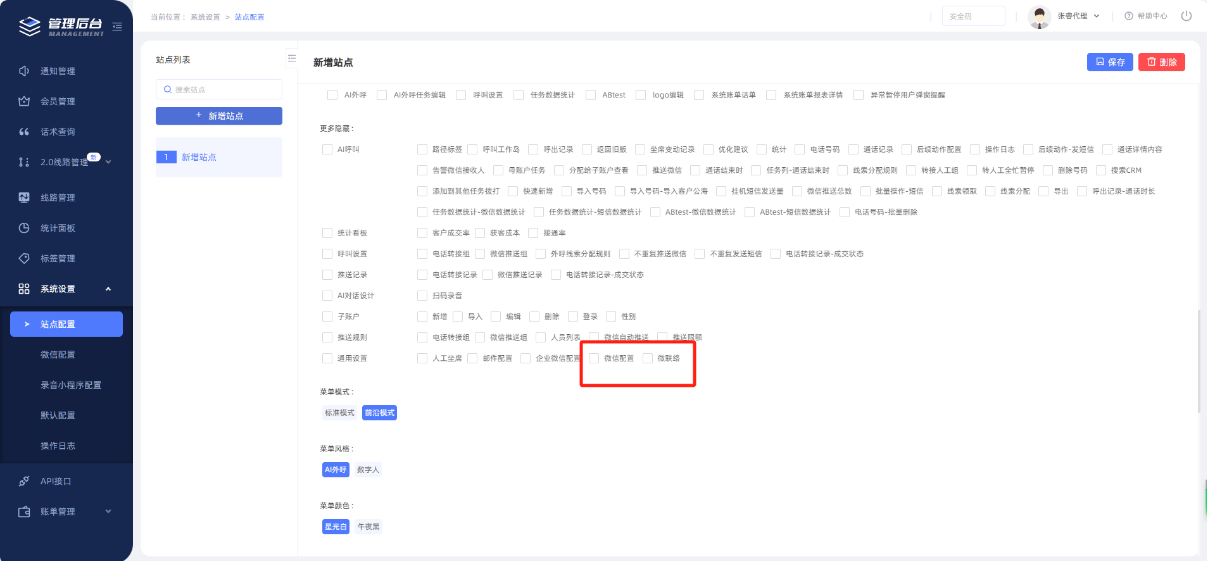Check the 微信配置 checkbox

tap(594, 358)
